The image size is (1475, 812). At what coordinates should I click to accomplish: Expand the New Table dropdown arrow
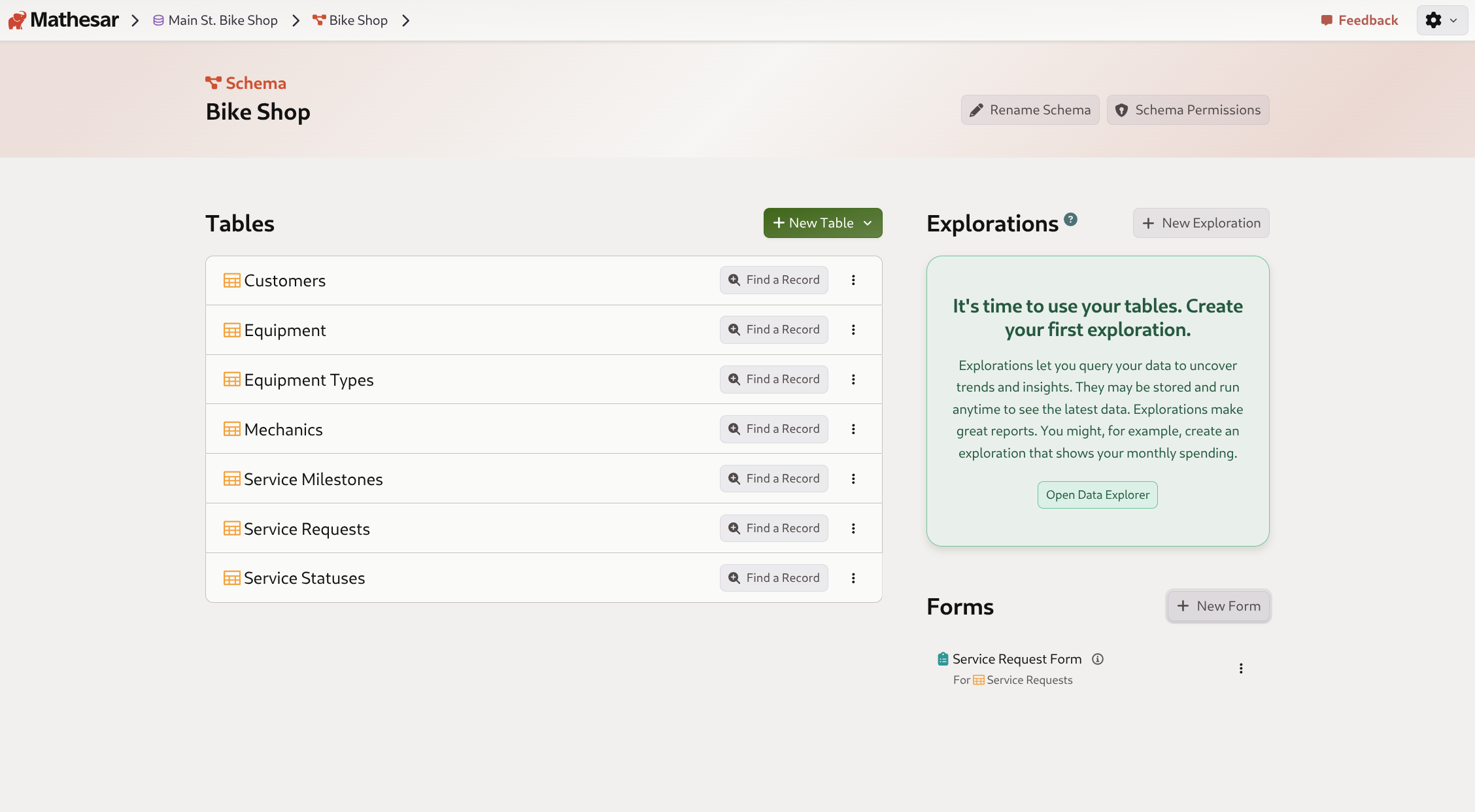click(x=869, y=223)
